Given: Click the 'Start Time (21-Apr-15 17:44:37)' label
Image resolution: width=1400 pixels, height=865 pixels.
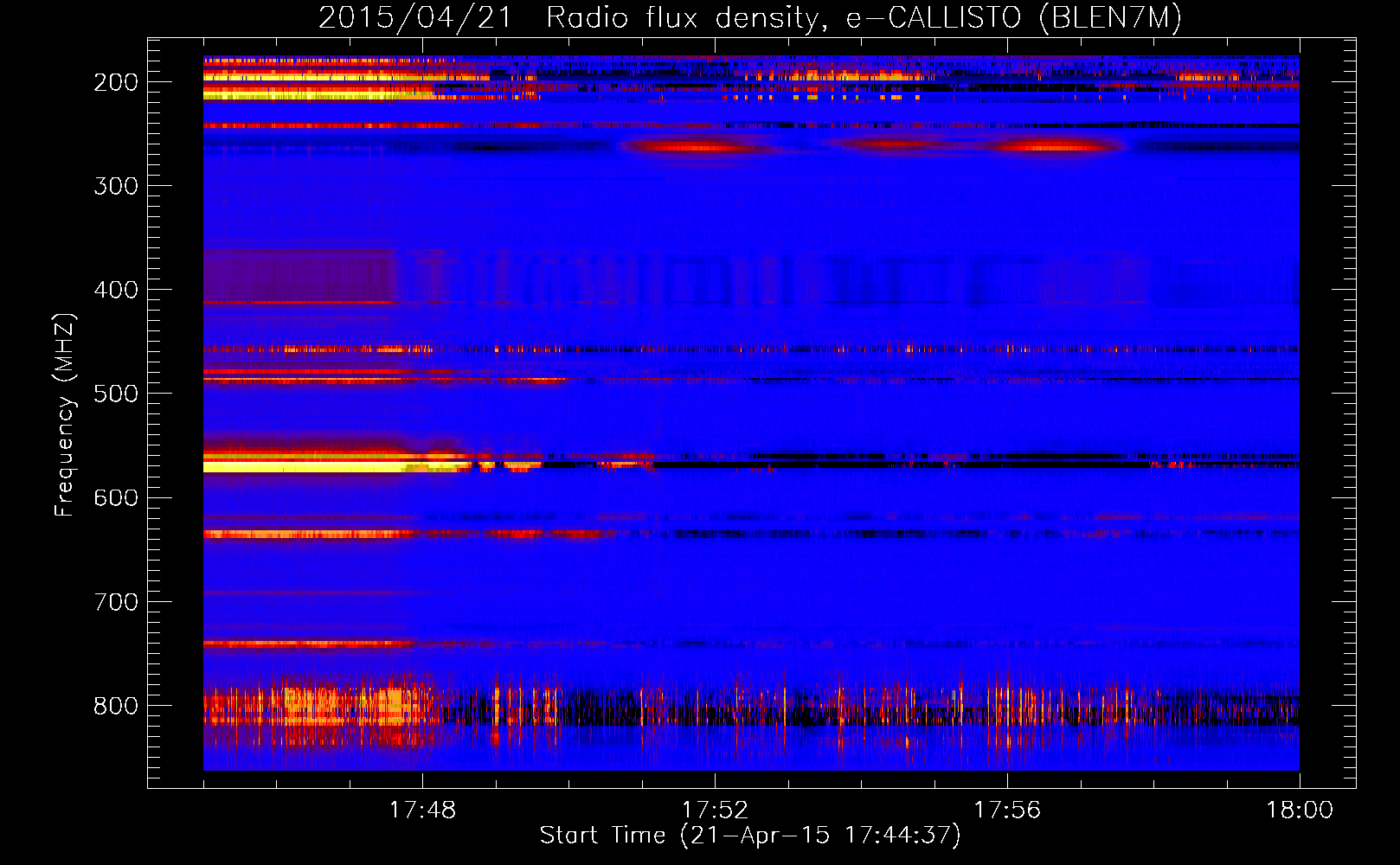Looking at the screenshot, I should (x=750, y=836).
